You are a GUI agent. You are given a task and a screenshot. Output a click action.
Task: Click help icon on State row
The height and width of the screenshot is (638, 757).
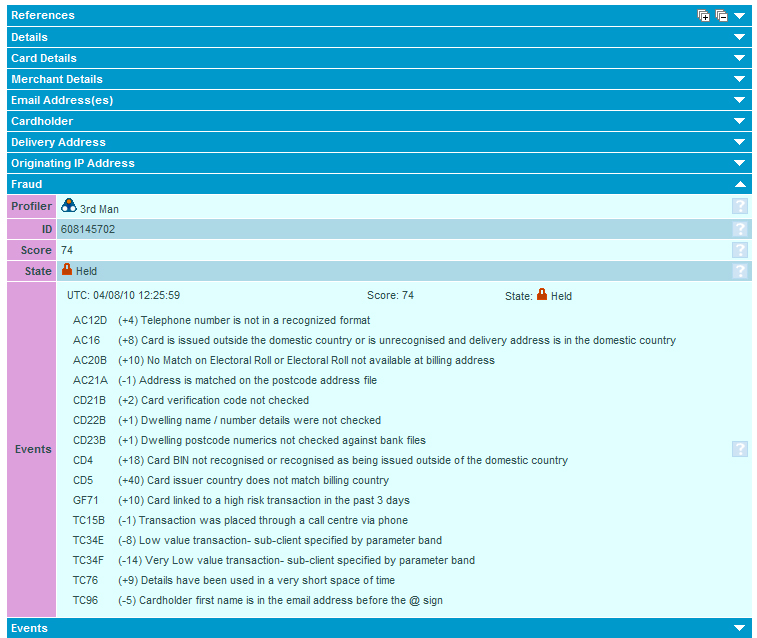tap(740, 271)
